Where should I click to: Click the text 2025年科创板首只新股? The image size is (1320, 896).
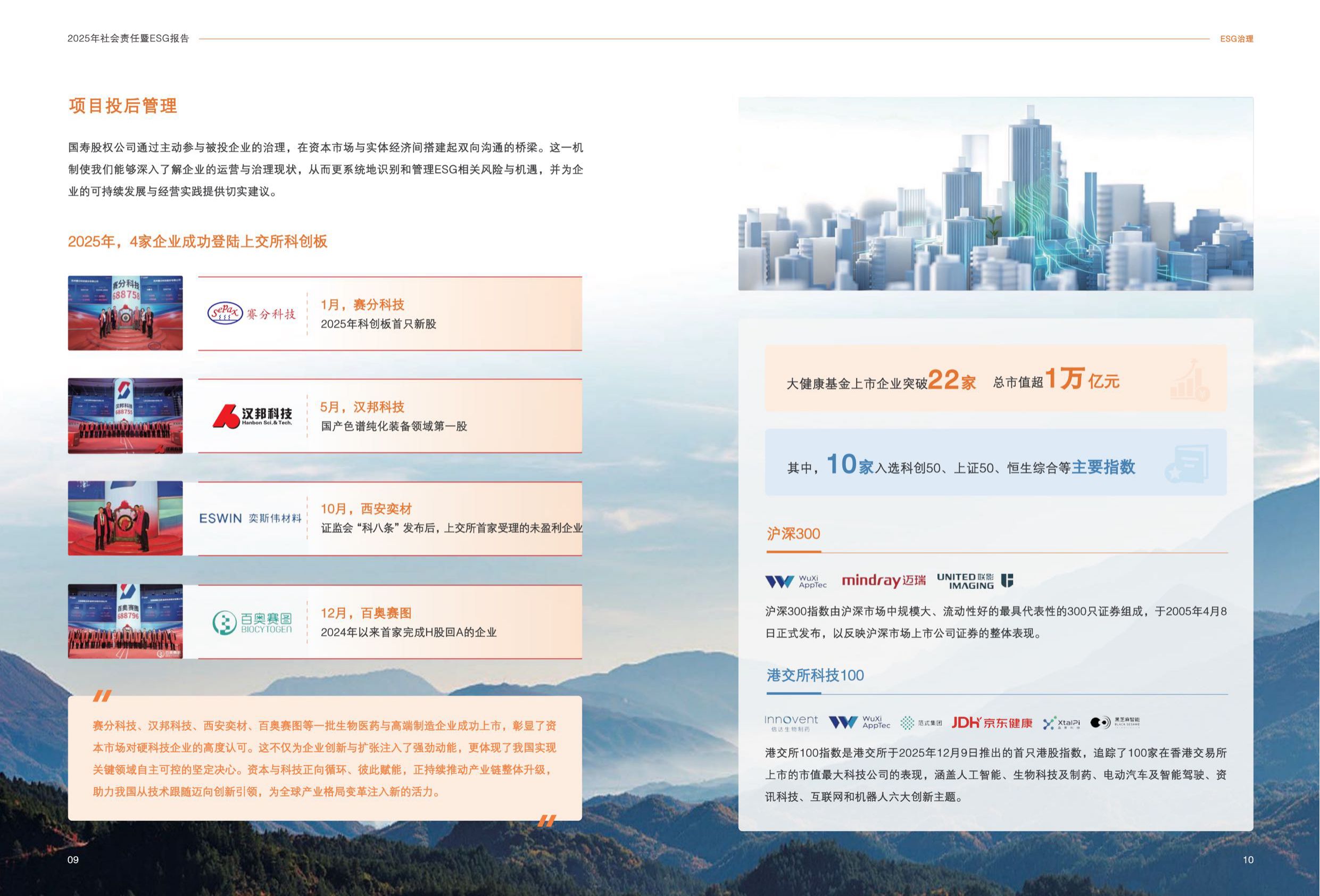tap(379, 324)
